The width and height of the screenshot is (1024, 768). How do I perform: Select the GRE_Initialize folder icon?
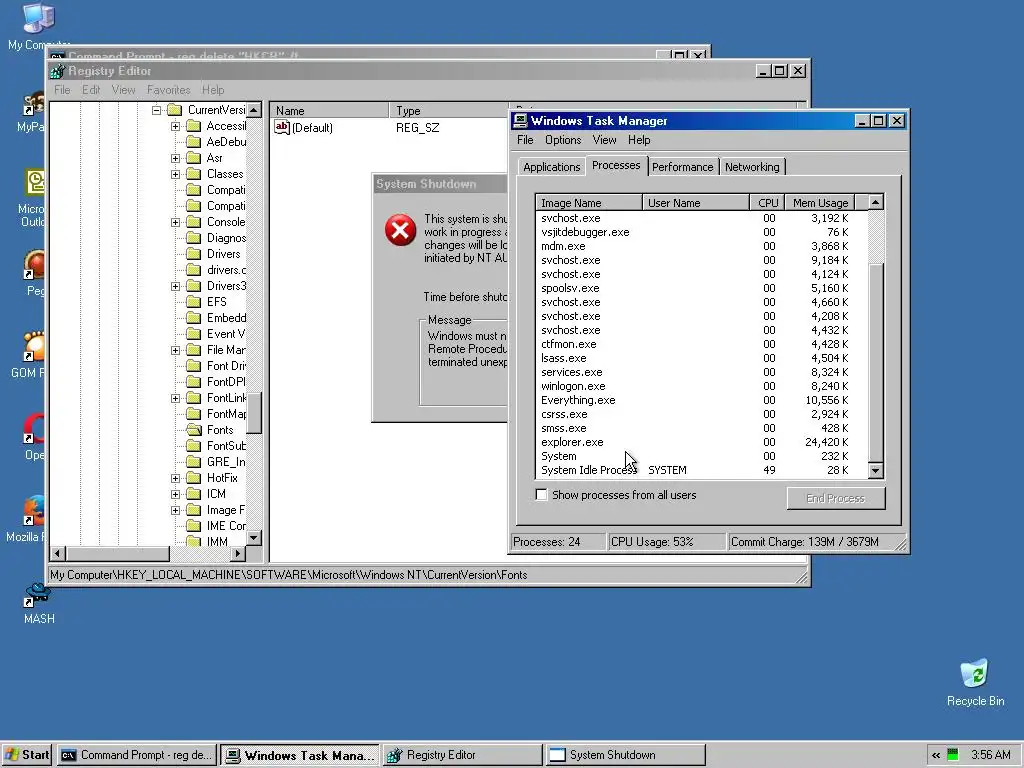[x=193, y=462]
